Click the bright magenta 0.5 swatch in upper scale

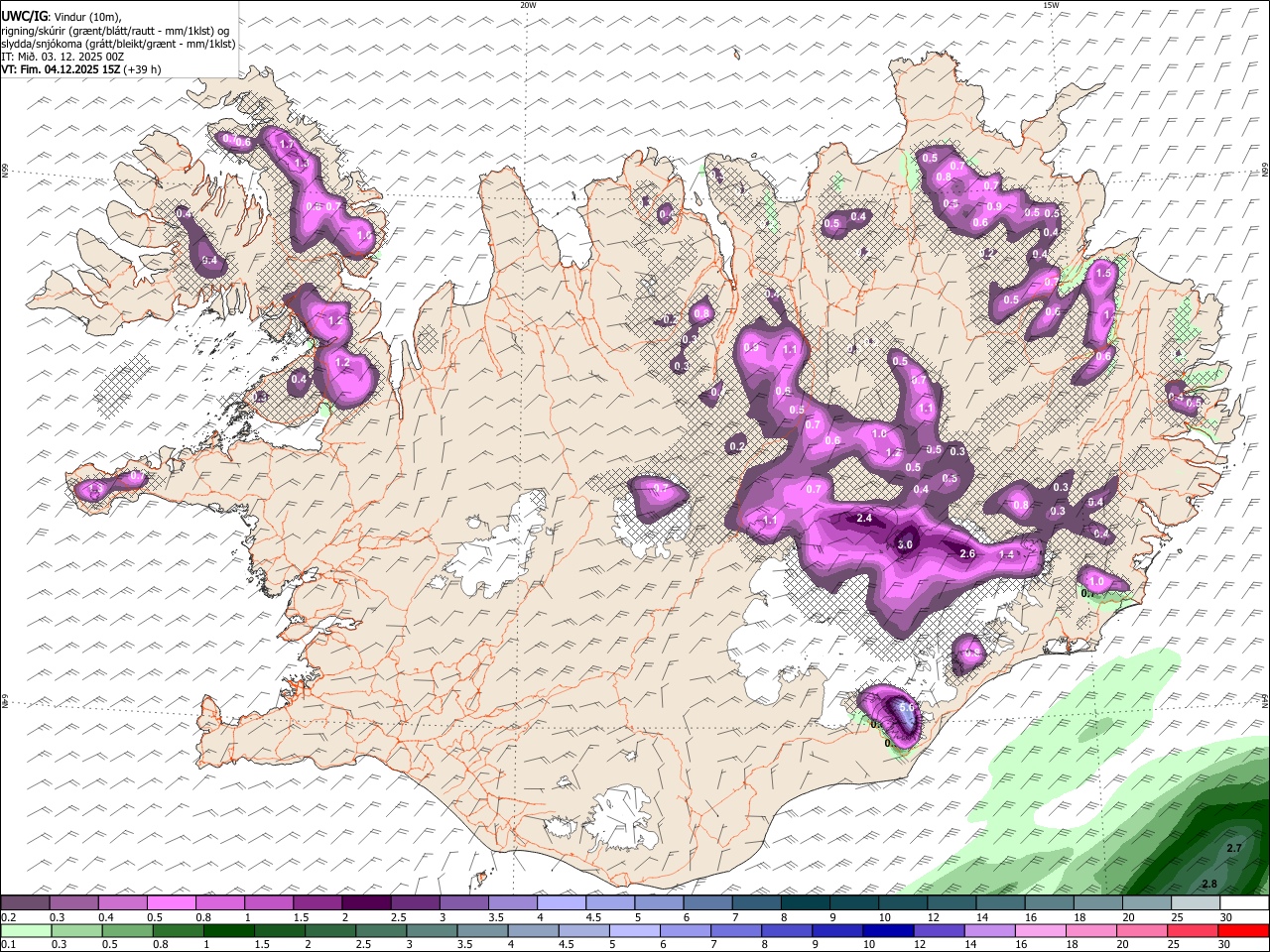point(171,903)
